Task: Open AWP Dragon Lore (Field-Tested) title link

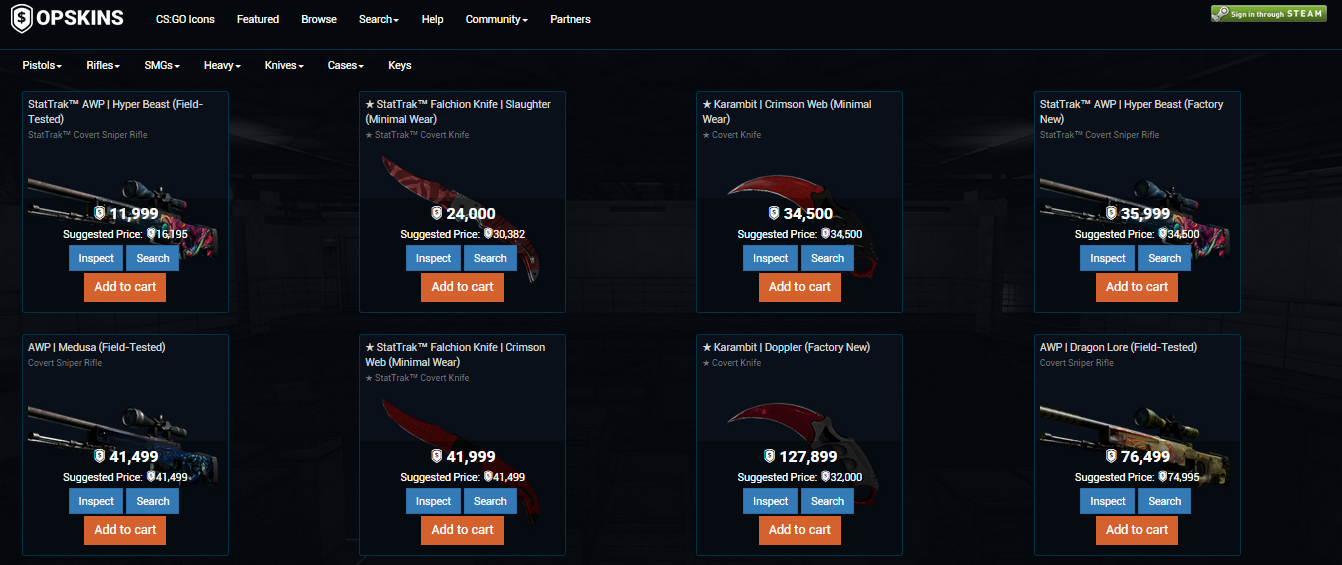Action: pos(1118,347)
